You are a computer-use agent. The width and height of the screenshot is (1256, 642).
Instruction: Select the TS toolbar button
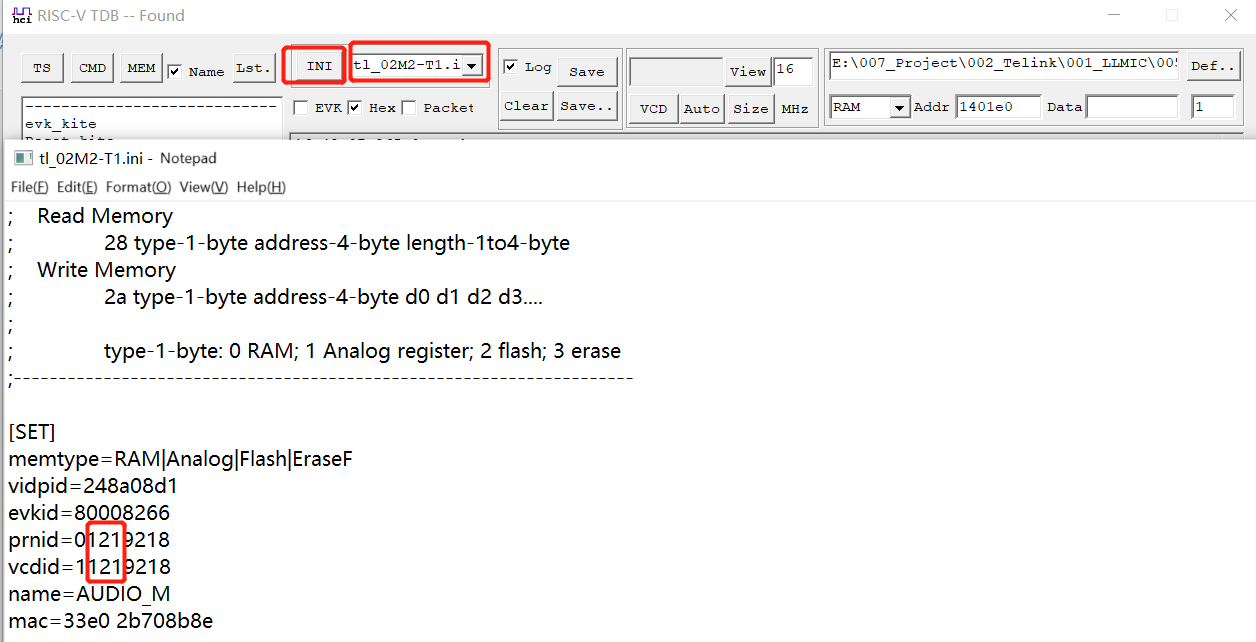42,68
